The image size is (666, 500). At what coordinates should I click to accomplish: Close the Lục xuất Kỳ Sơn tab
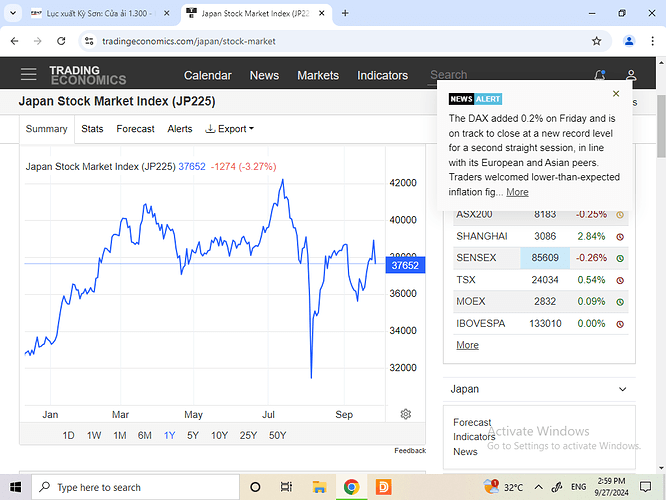click(167, 13)
